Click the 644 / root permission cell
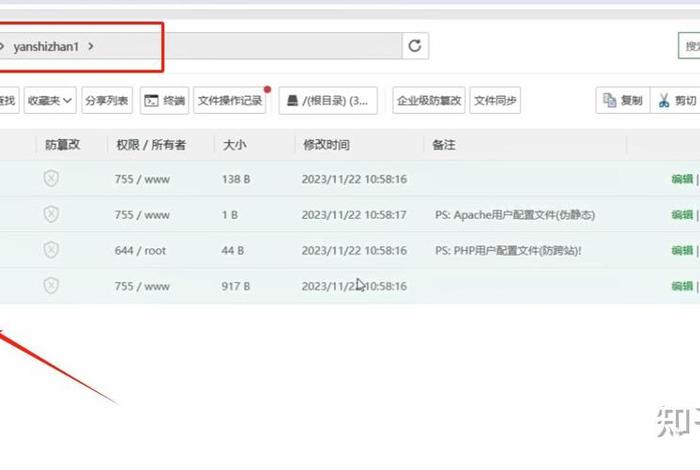Screen dimensions: 700x470 click(140, 250)
